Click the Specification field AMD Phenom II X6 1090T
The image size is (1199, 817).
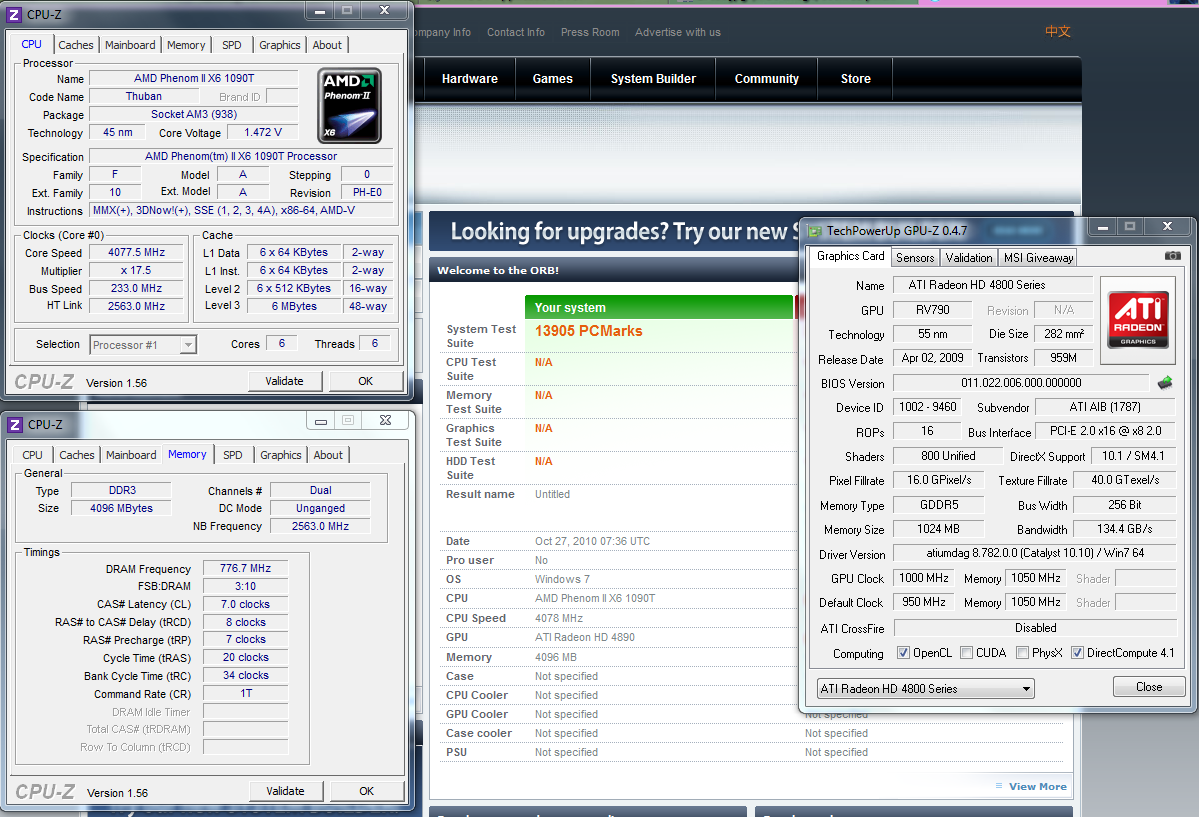pos(241,156)
